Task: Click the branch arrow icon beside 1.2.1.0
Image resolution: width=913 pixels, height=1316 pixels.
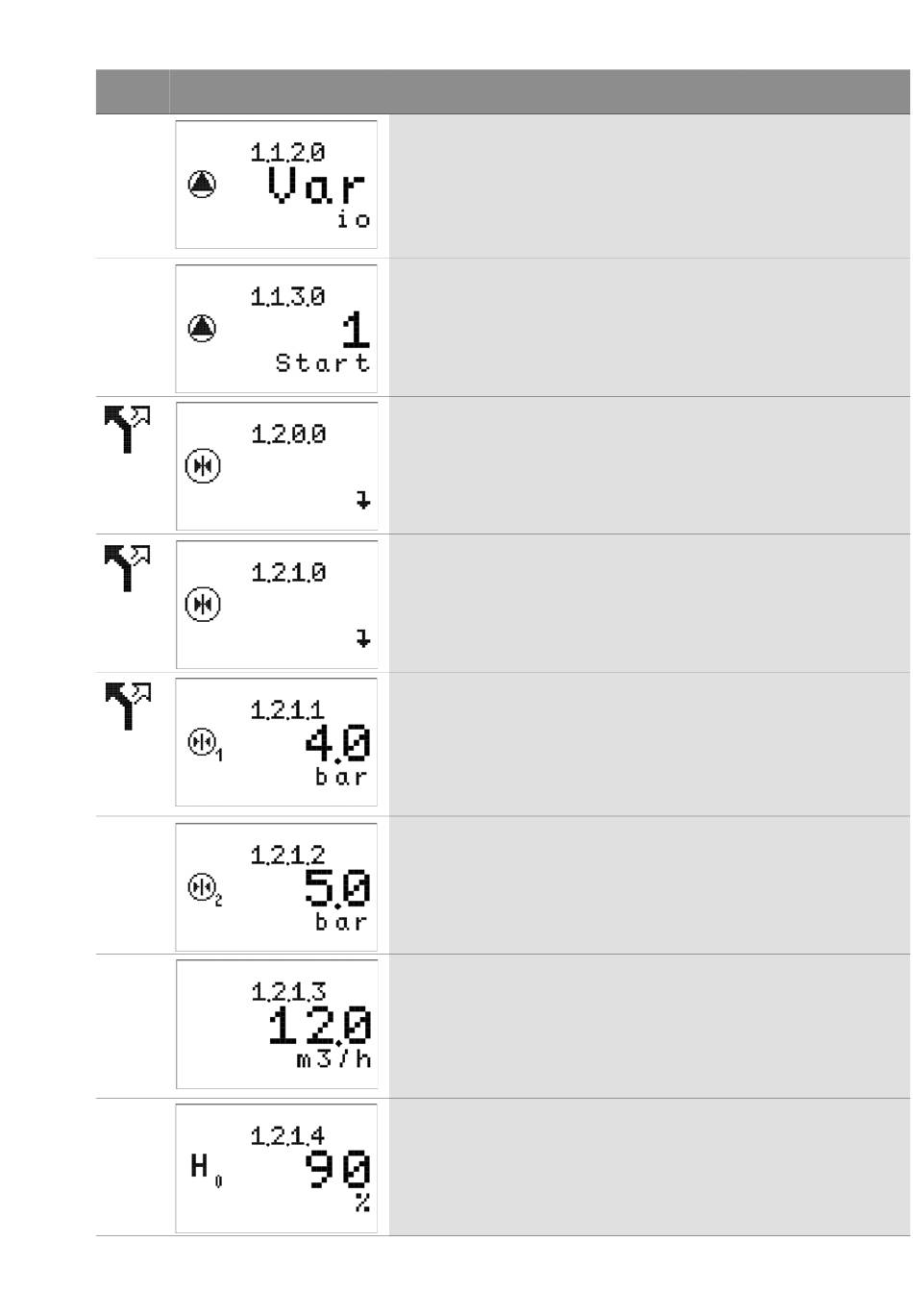Action: click(127, 566)
